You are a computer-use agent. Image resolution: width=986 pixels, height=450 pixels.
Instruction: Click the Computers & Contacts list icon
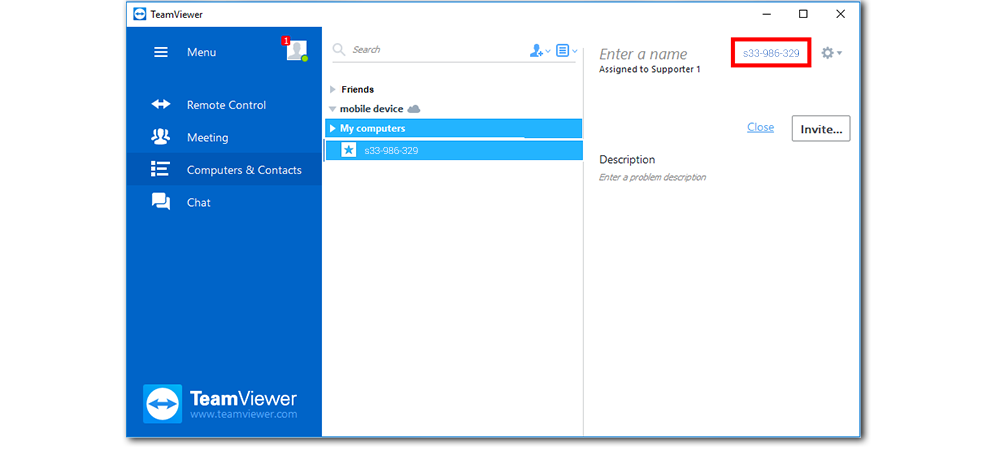[160, 169]
